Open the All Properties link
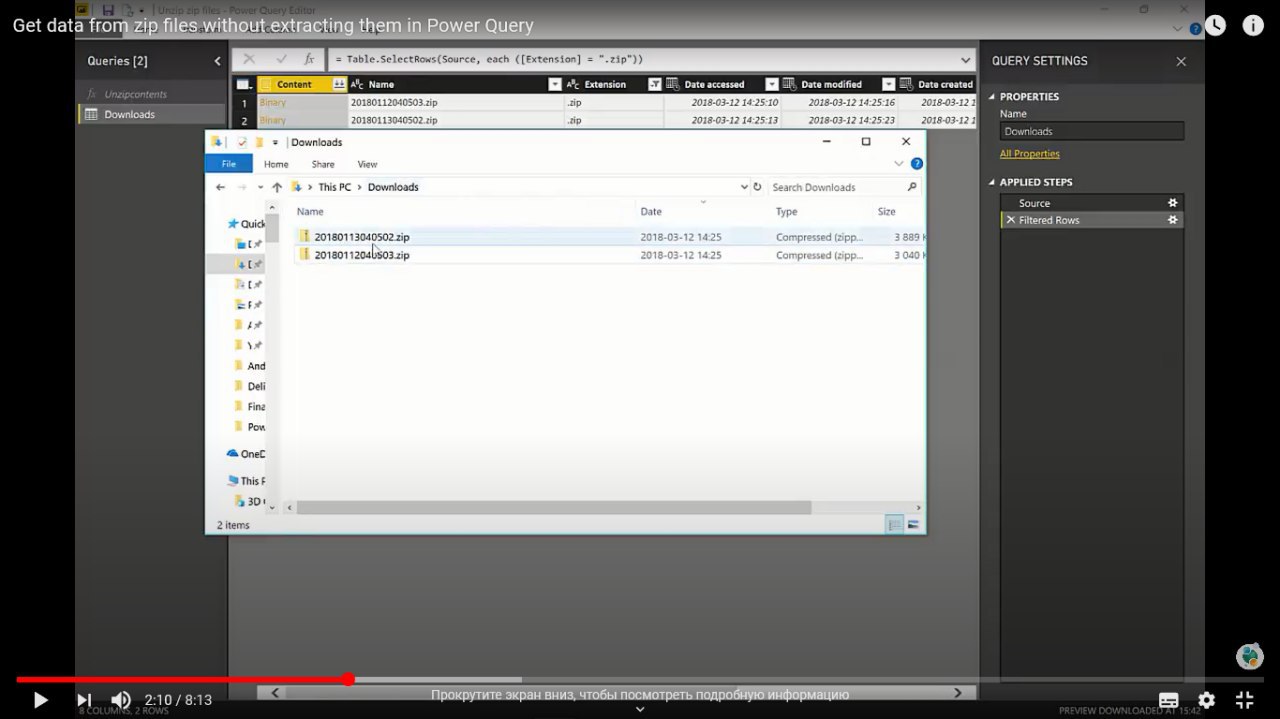 (1029, 154)
